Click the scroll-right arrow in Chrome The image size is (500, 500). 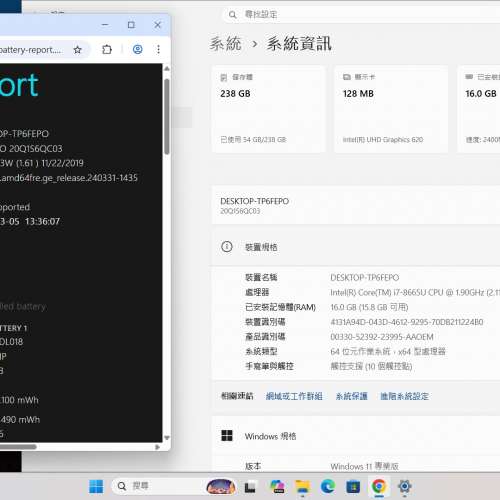[158, 447]
